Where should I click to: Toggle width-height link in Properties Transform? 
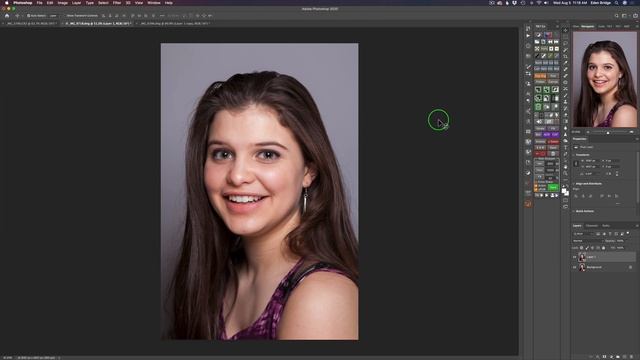pyautogui.click(x=576, y=164)
